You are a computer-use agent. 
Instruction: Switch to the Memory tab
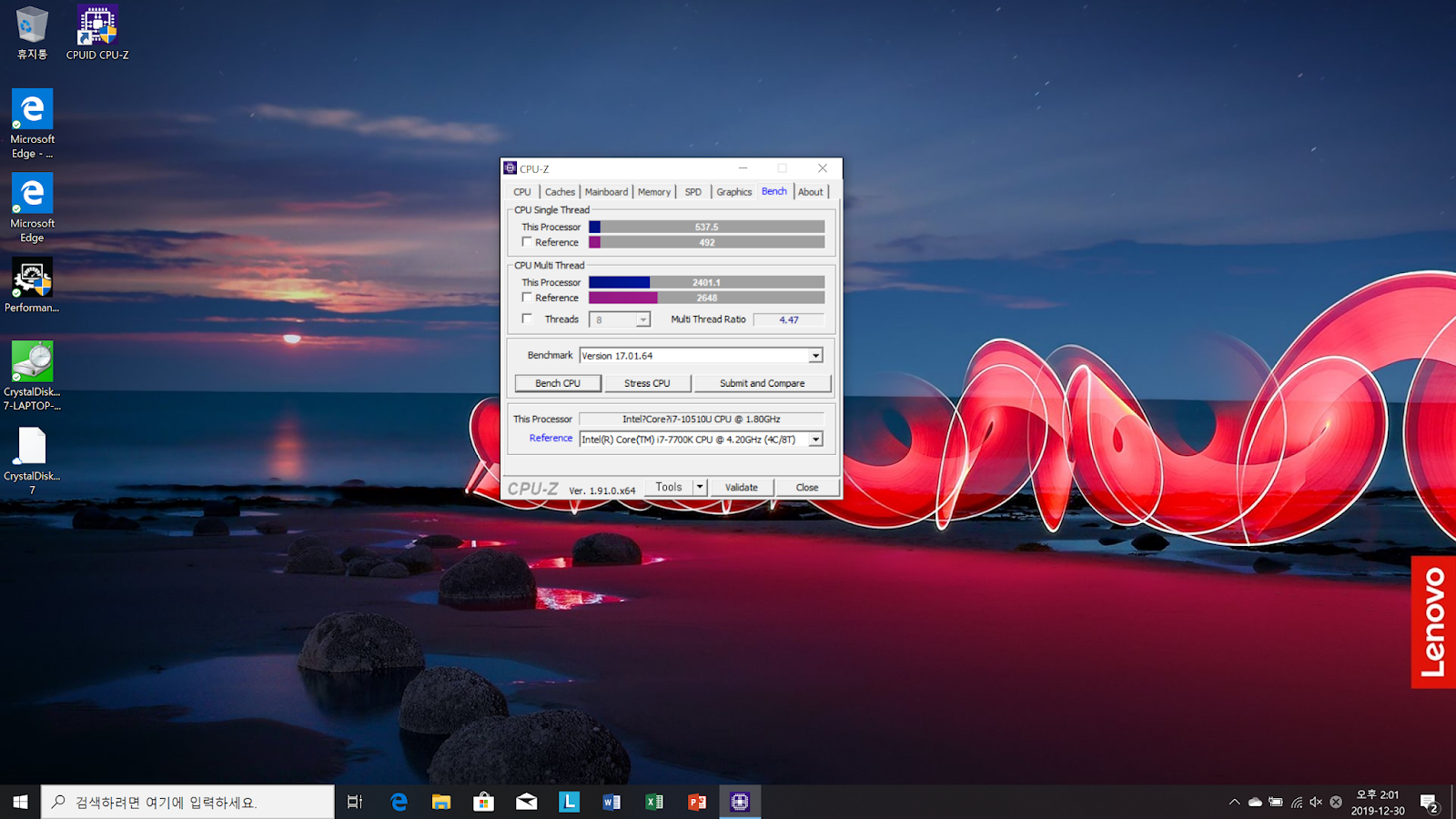(654, 192)
